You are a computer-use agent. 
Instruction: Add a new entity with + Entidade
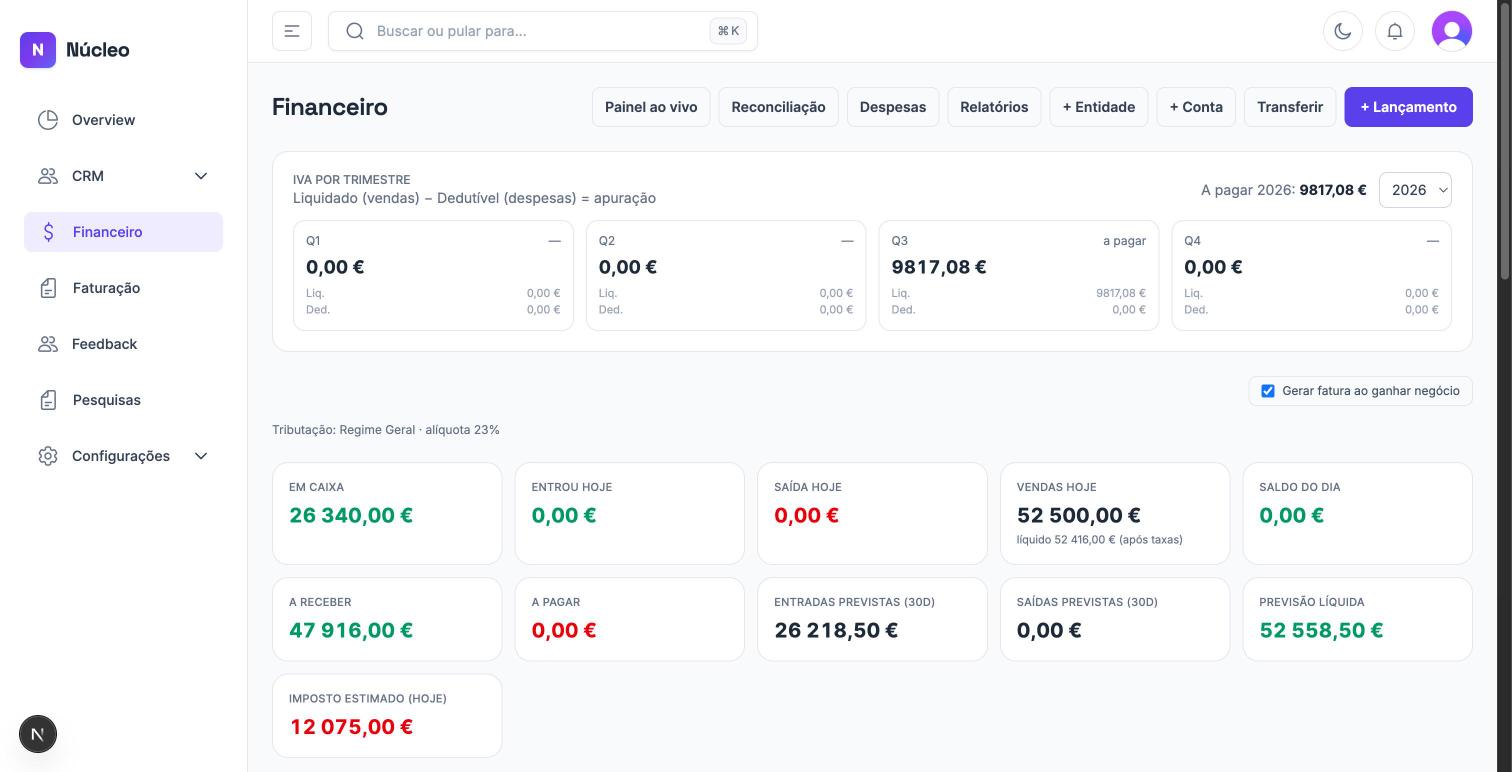[x=1098, y=107]
